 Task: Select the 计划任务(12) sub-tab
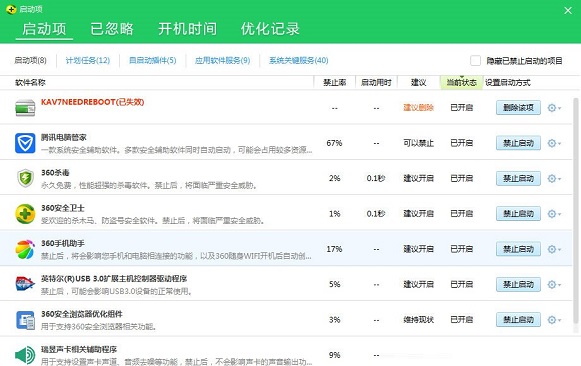click(x=88, y=60)
